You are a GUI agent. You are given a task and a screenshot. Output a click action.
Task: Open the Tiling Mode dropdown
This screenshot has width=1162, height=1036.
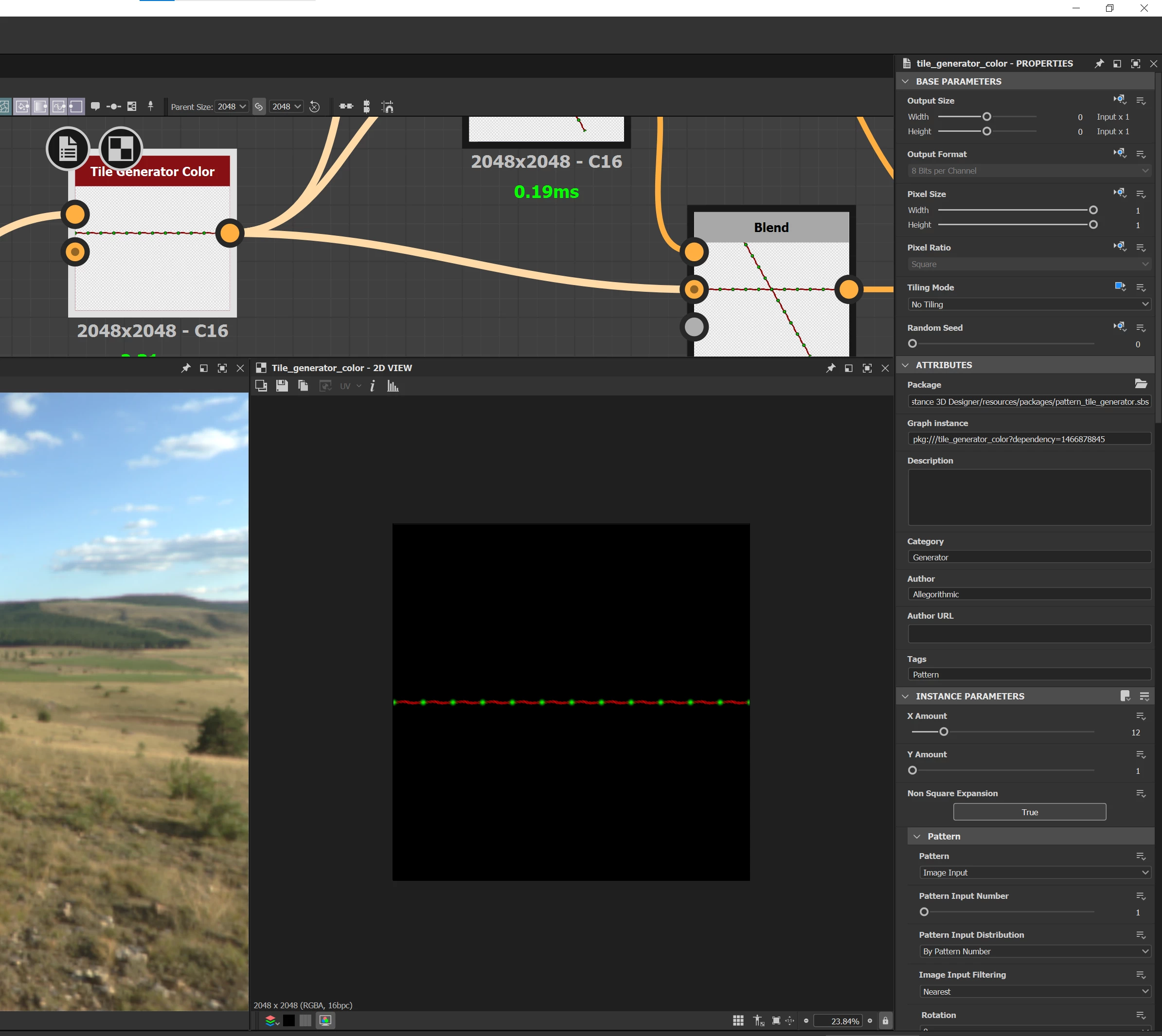1029,304
